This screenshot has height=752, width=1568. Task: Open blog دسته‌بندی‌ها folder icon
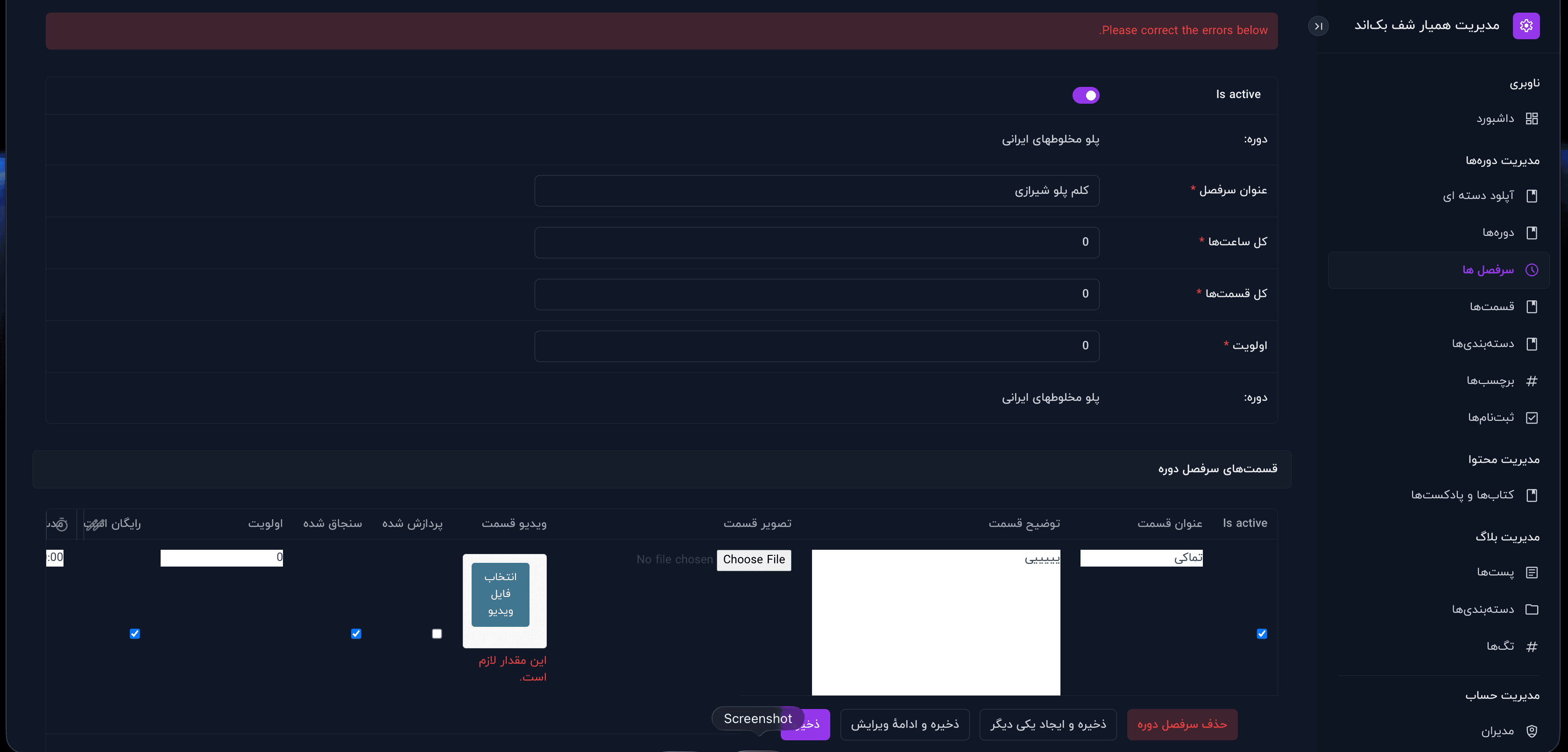pos(1532,610)
